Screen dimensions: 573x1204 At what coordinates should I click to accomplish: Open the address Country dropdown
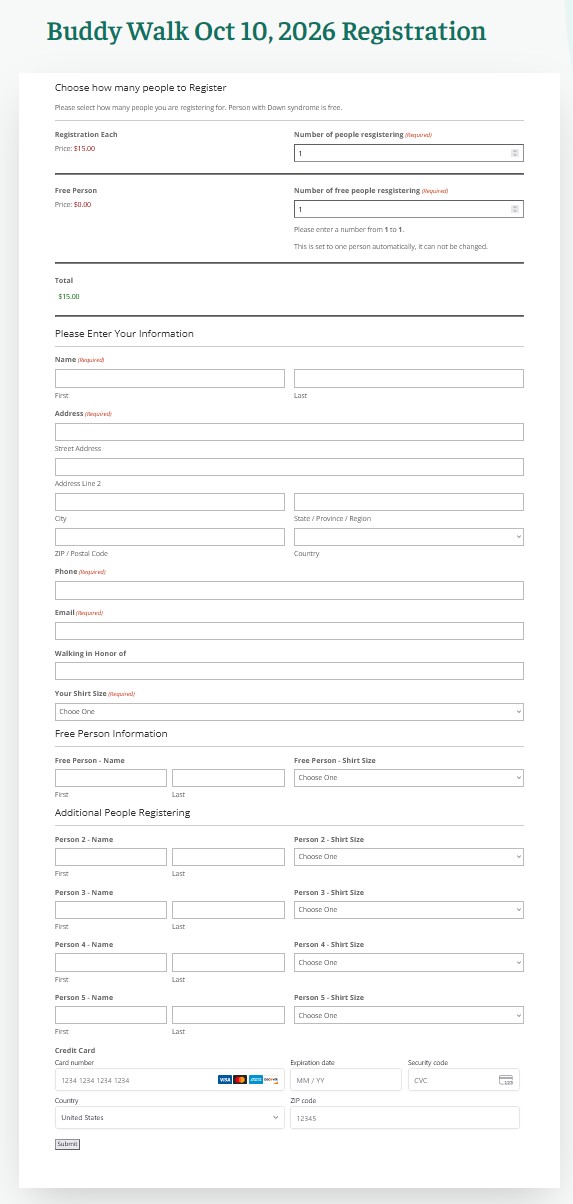click(409, 537)
